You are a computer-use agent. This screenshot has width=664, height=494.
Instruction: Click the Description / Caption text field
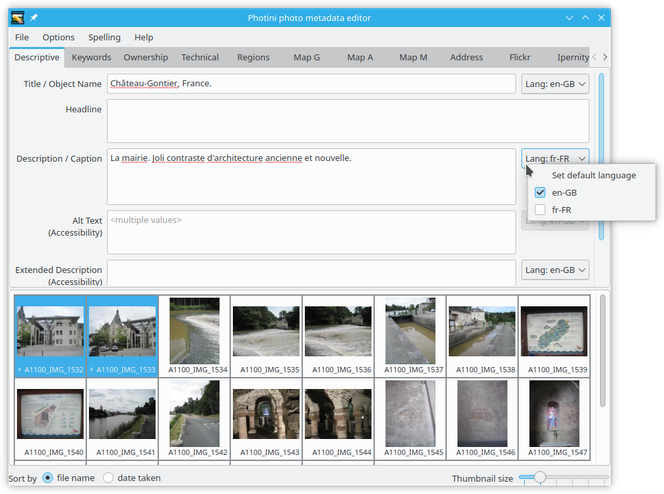(311, 177)
